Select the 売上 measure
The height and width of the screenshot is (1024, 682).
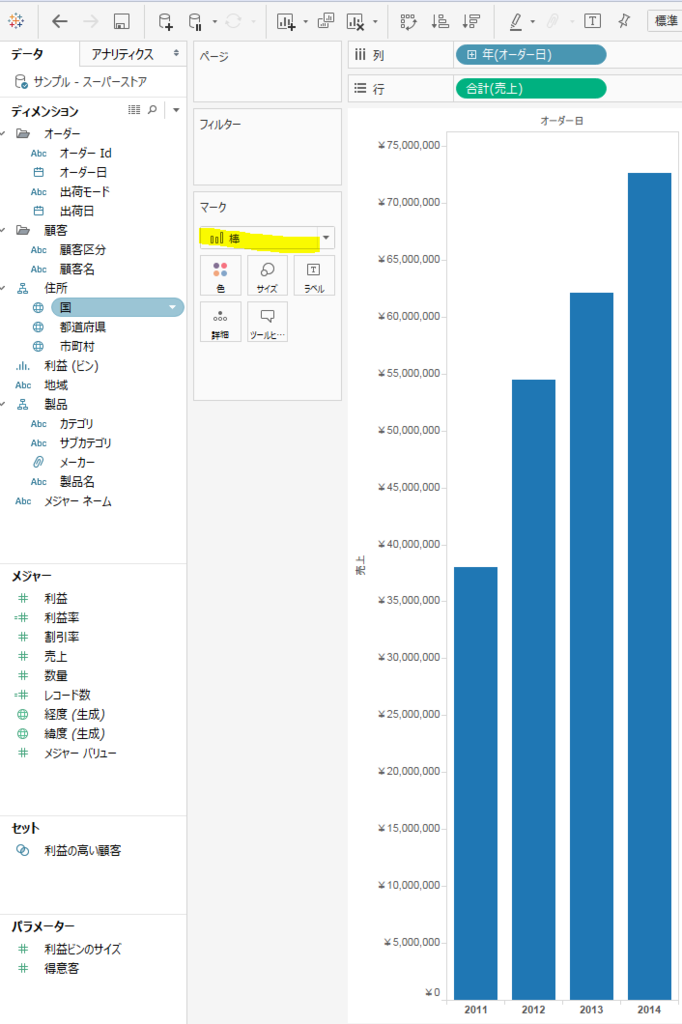(x=56, y=656)
